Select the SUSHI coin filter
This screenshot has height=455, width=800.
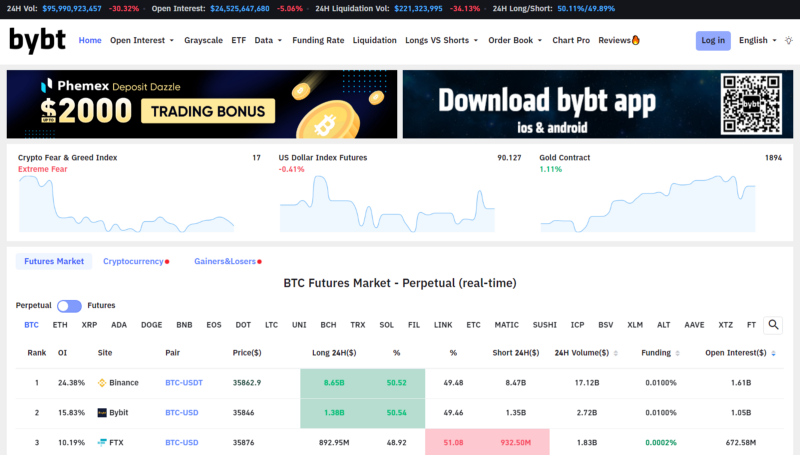[x=544, y=325]
